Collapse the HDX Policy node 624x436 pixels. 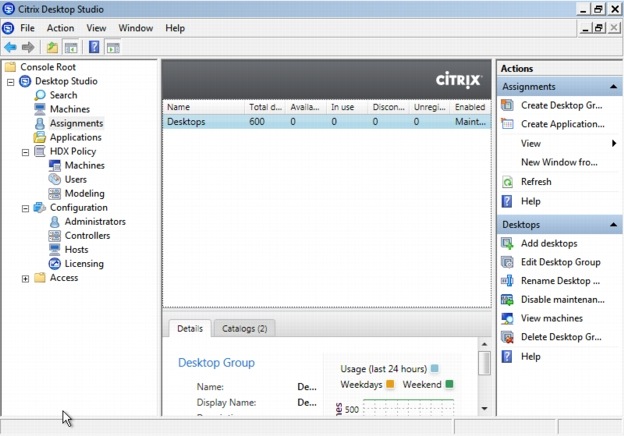pyautogui.click(x=25, y=152)
